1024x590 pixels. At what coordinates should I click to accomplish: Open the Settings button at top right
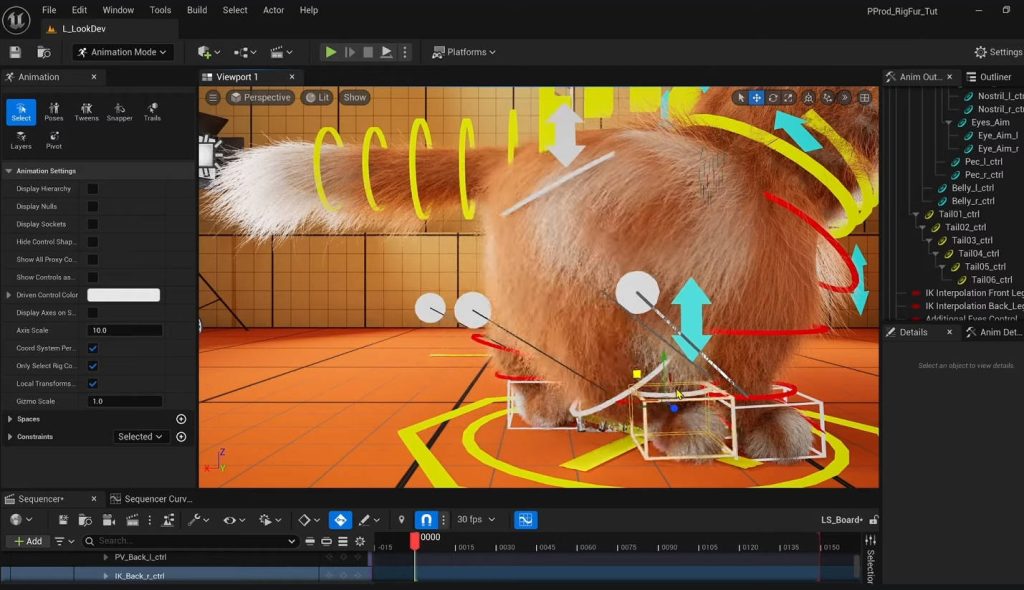(x=998, y=52)
